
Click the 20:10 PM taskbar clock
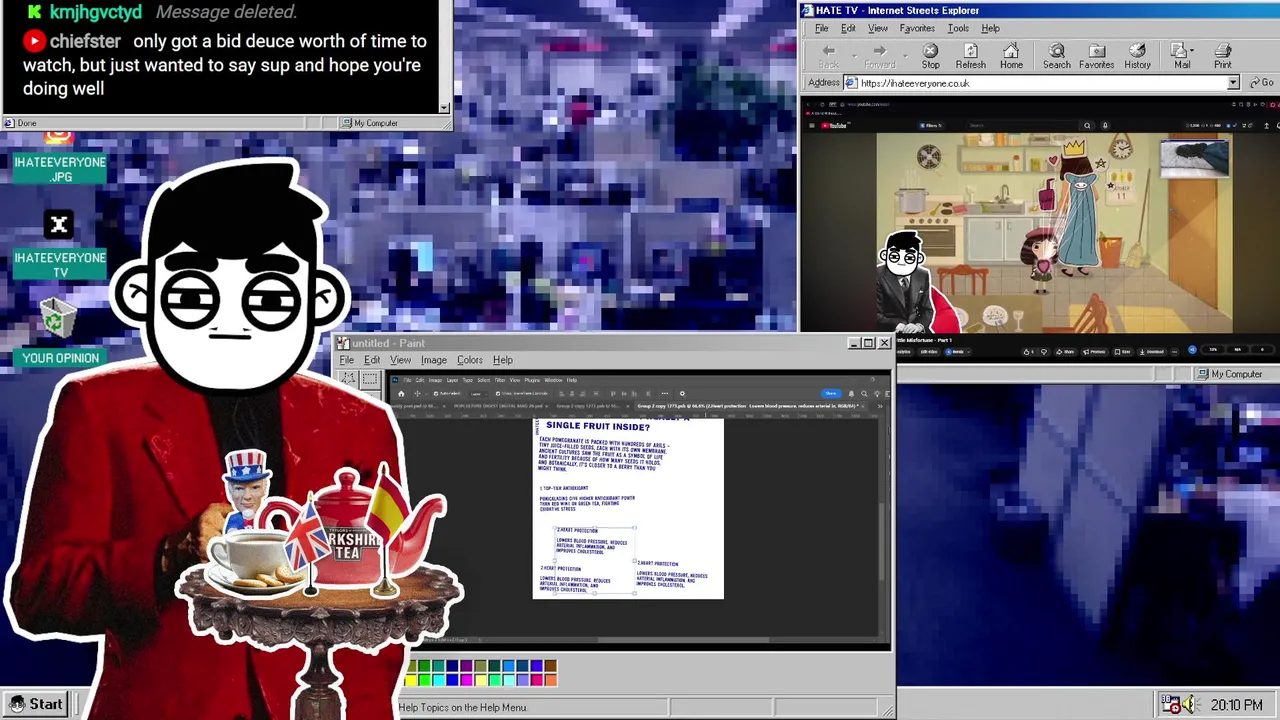point(1236,705)
